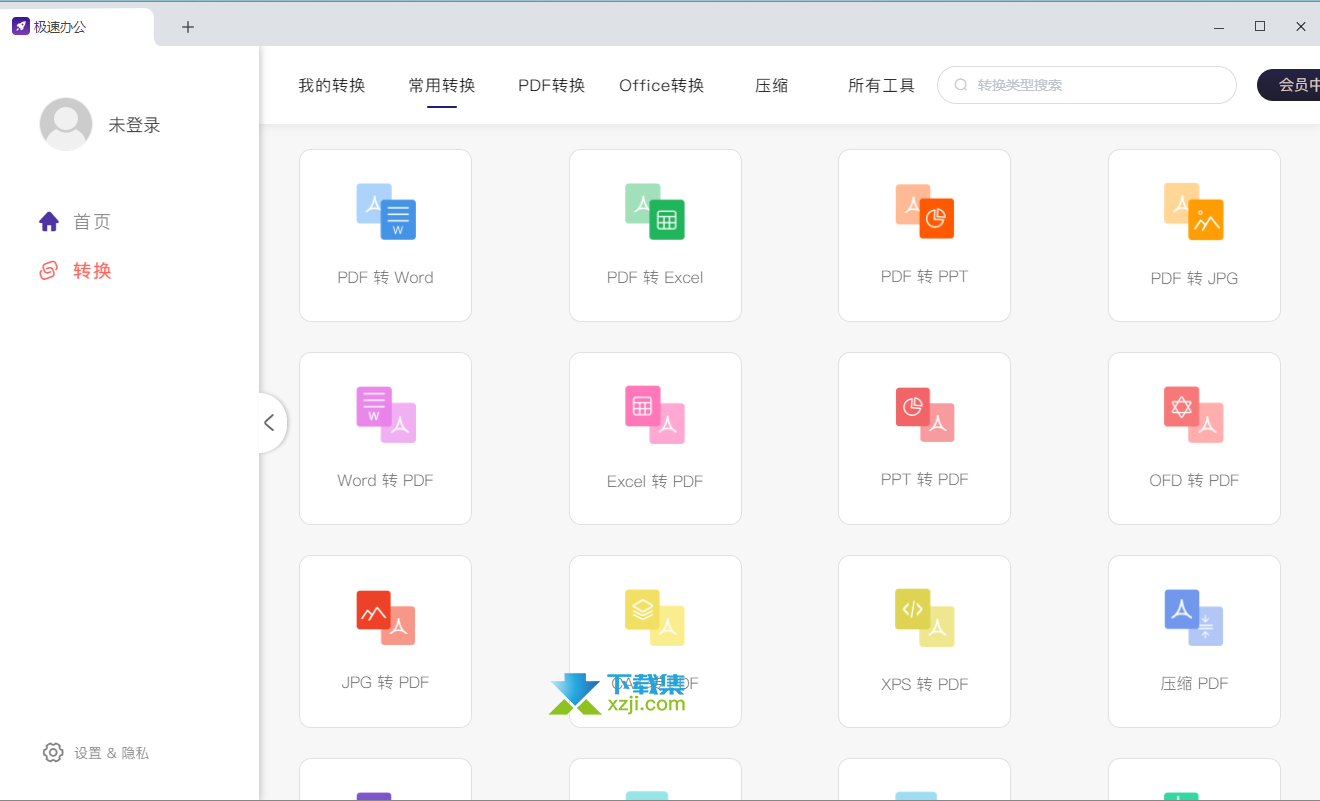Open the OFD 转 PDF converter icon
This screenshot has height=801, width=1320.
point(1194,414)
